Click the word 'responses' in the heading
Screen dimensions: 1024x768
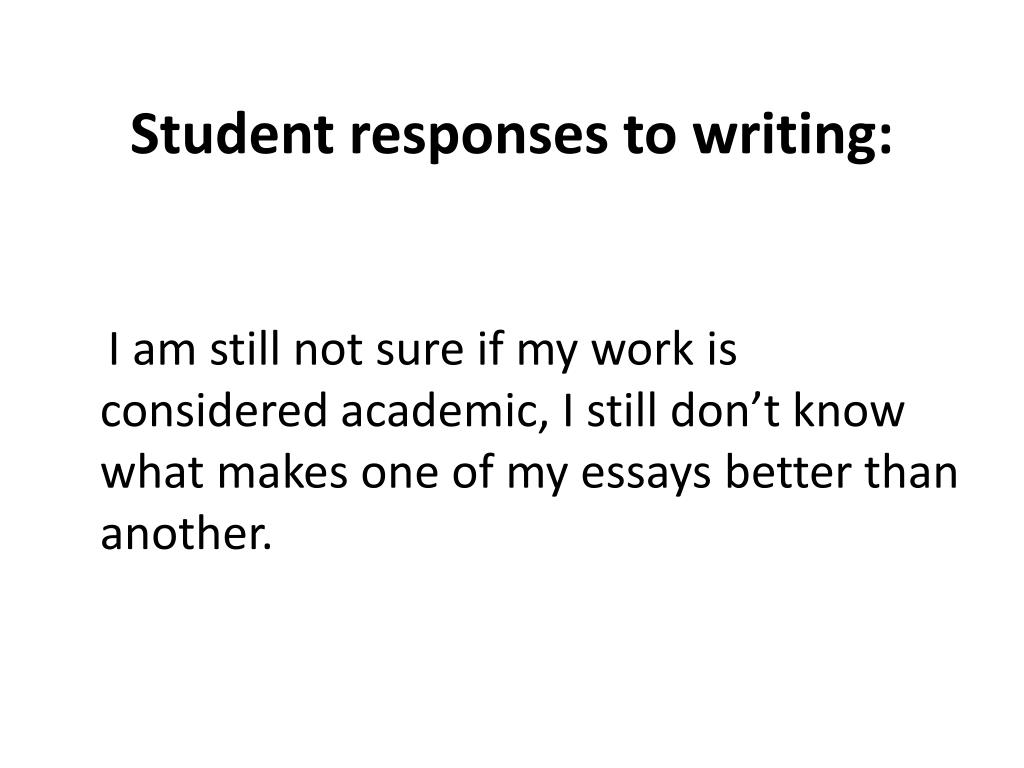click(479, 139)
